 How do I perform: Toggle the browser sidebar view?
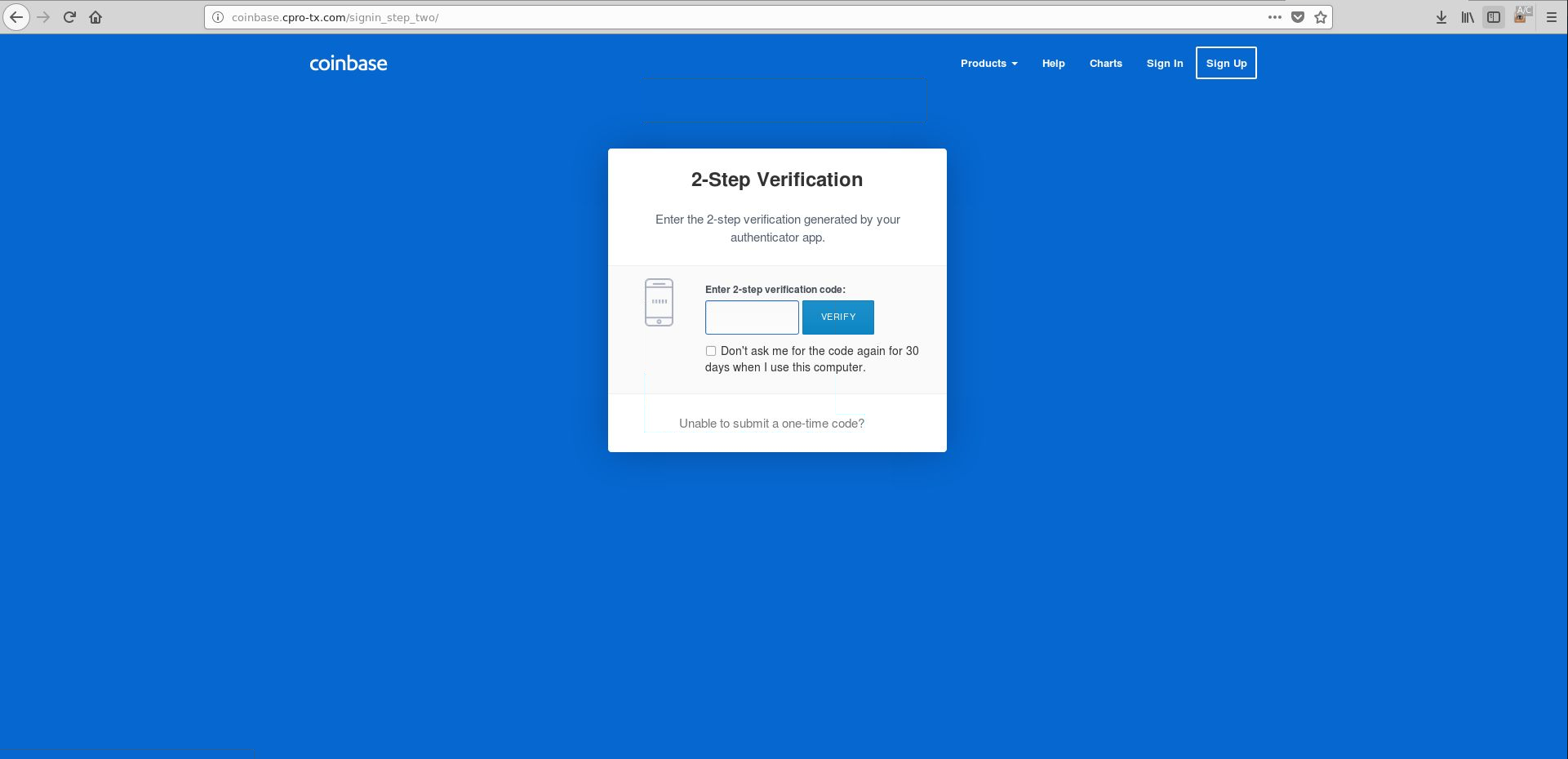click(1494, 17)
